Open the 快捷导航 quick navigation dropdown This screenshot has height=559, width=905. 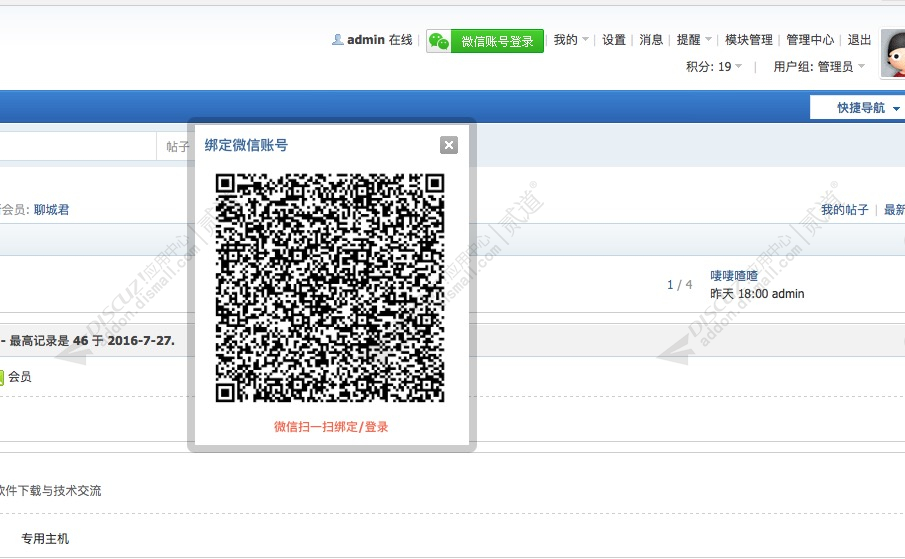858,108
